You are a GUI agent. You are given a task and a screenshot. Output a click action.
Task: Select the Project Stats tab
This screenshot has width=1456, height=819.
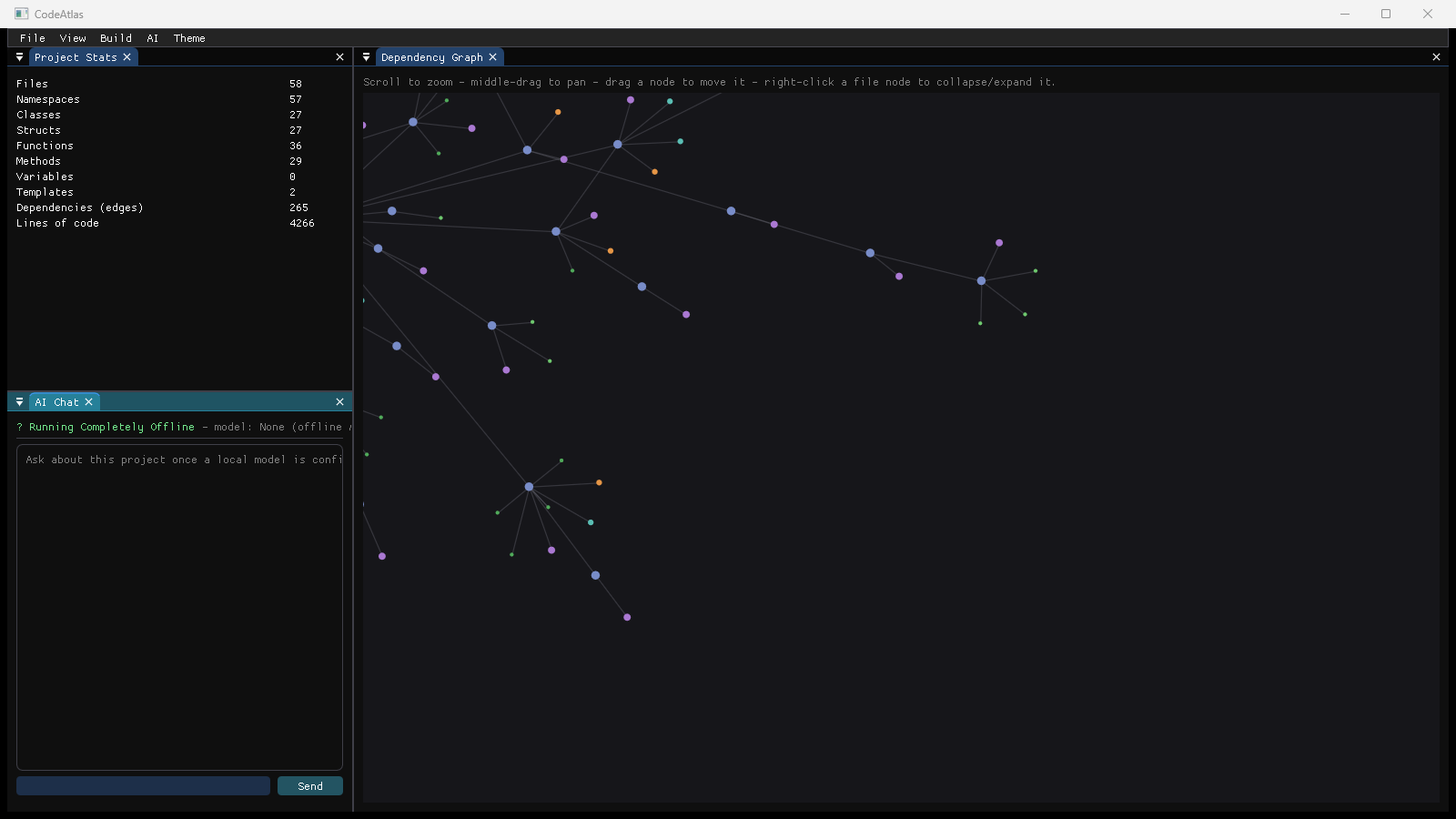point(76,57)
